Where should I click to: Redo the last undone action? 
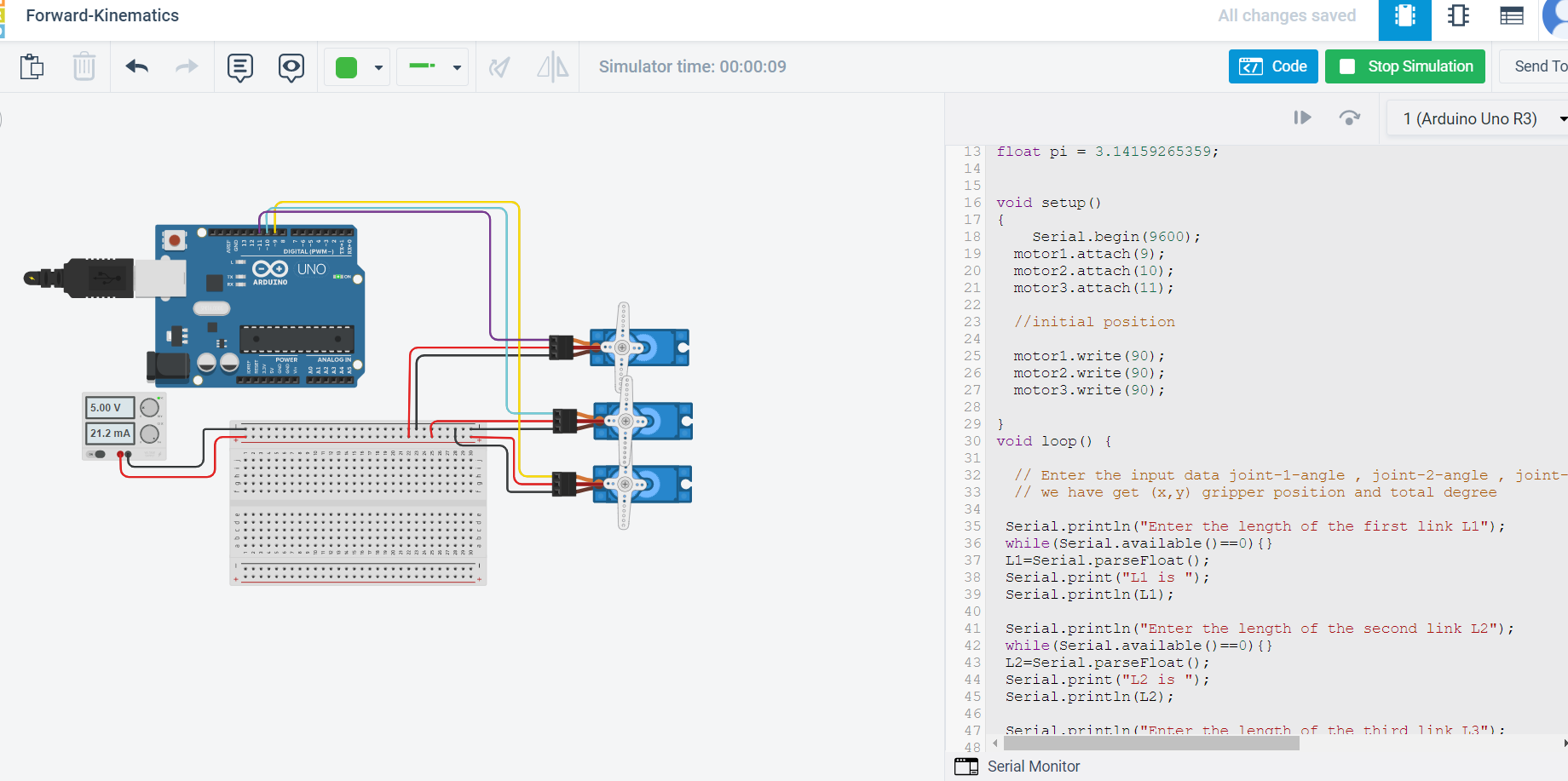[186, 66]
